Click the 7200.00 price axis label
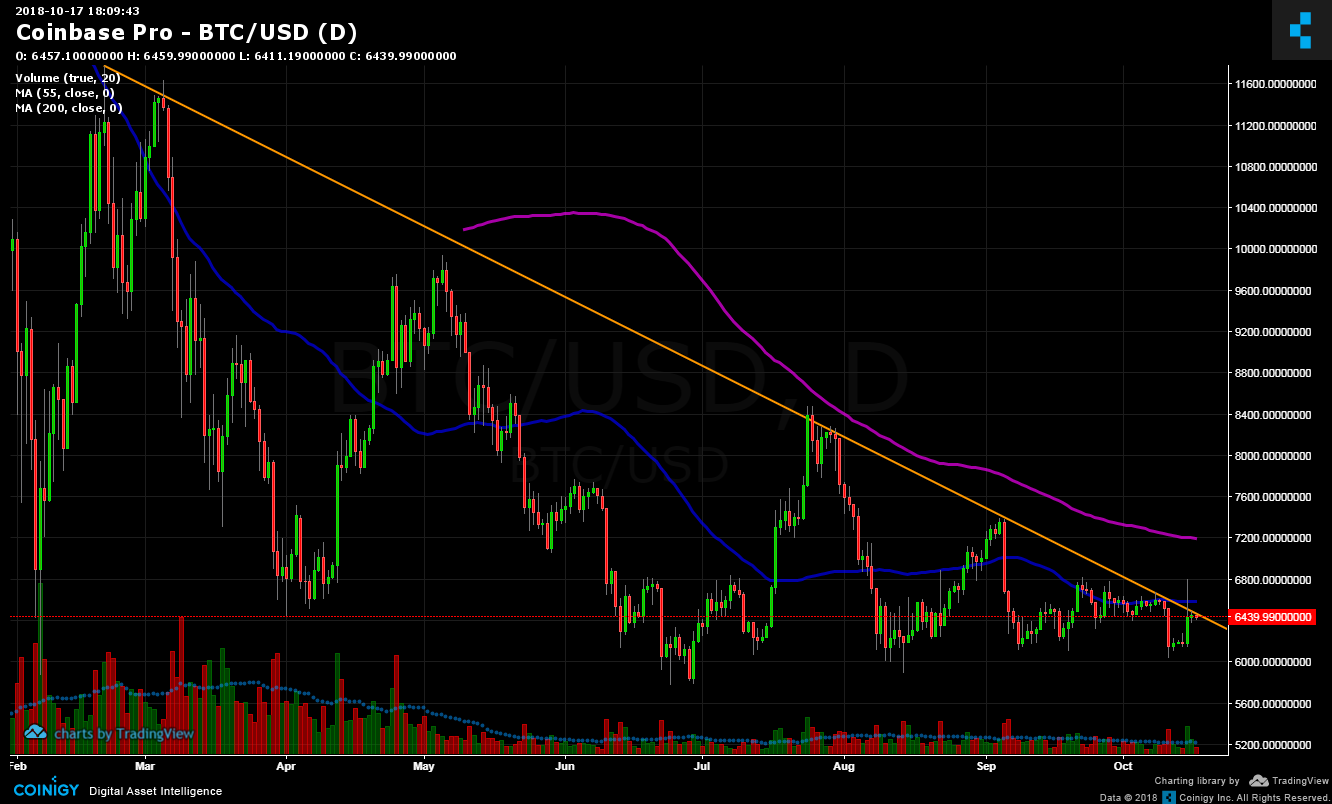 (1274, 538)
